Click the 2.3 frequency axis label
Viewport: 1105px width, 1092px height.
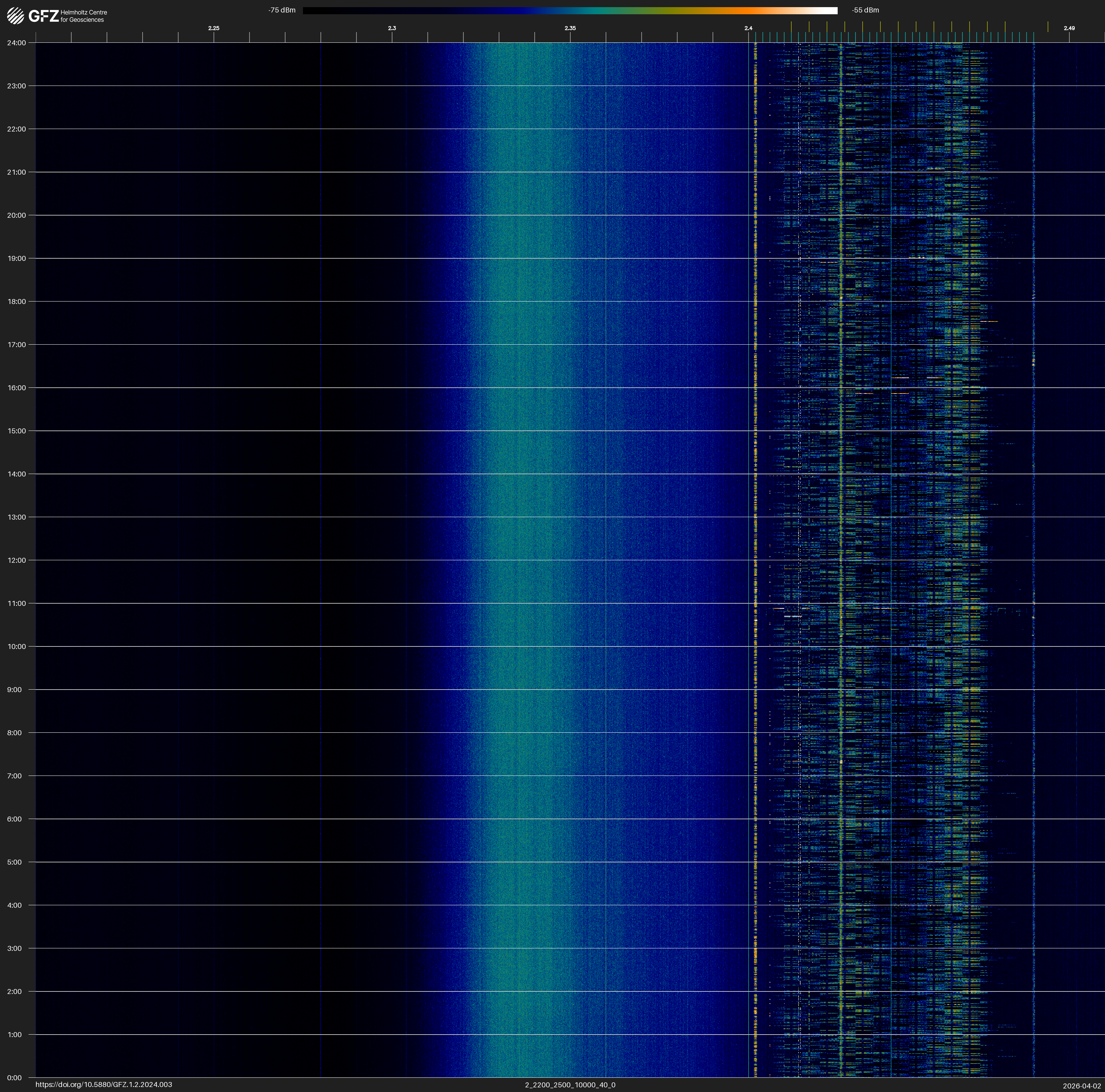(x=392, y=28)
